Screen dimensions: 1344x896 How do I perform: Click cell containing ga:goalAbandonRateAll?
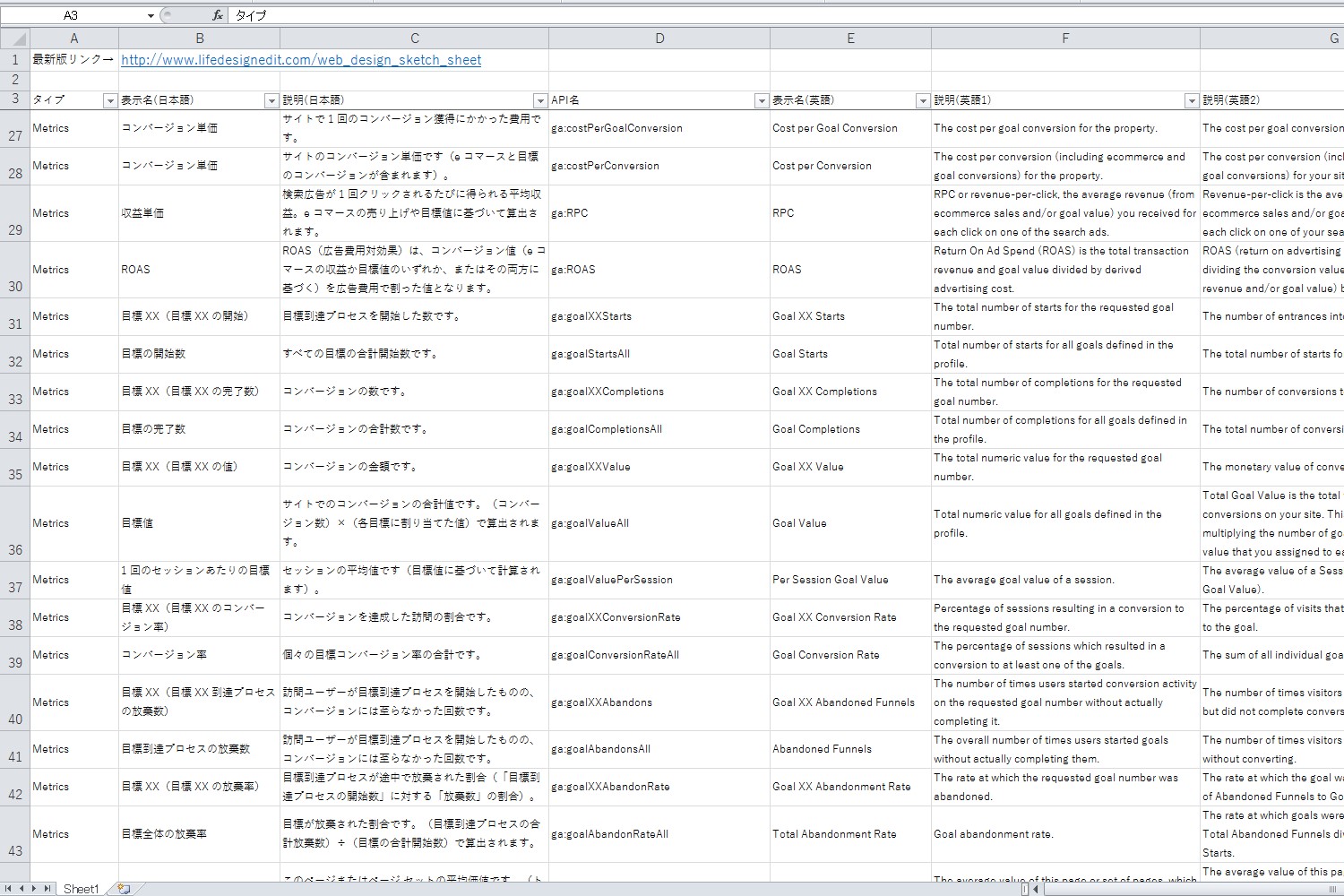point(659,834)
